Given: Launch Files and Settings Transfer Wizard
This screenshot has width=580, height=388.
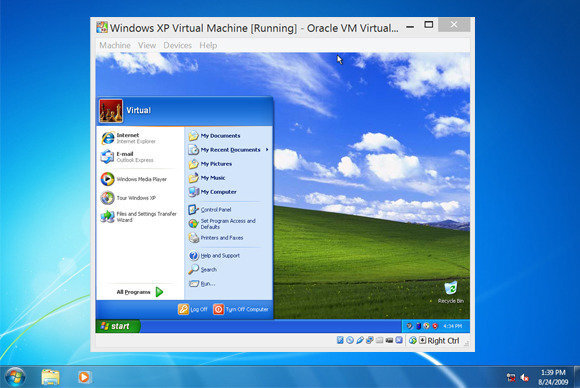Looking at the screenshot, I should 139,217.
